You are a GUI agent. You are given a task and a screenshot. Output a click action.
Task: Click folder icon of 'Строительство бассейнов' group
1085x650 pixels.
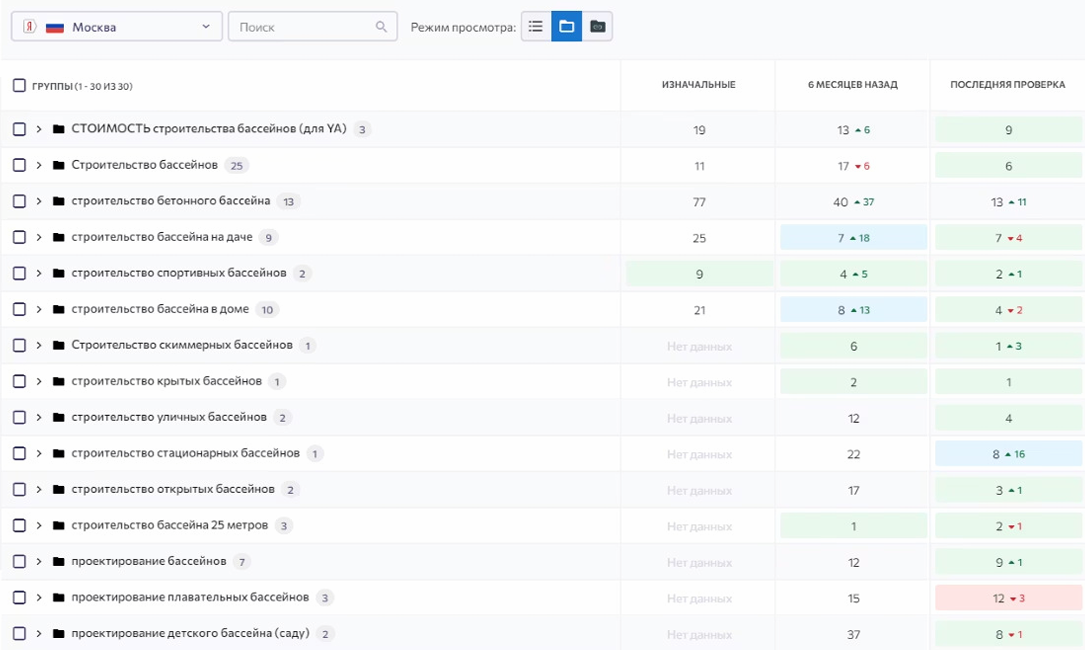[59, 165]
